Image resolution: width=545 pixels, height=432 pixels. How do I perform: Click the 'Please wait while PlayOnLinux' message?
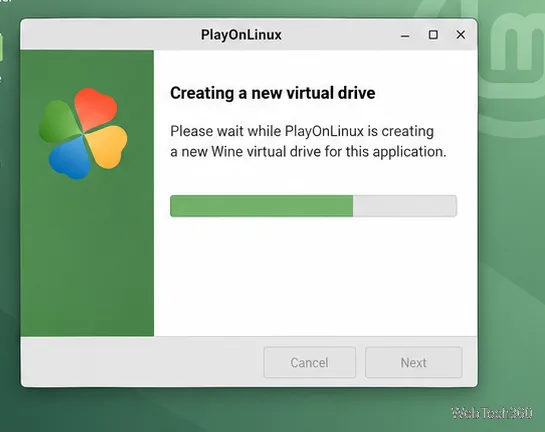coord(308,141)
